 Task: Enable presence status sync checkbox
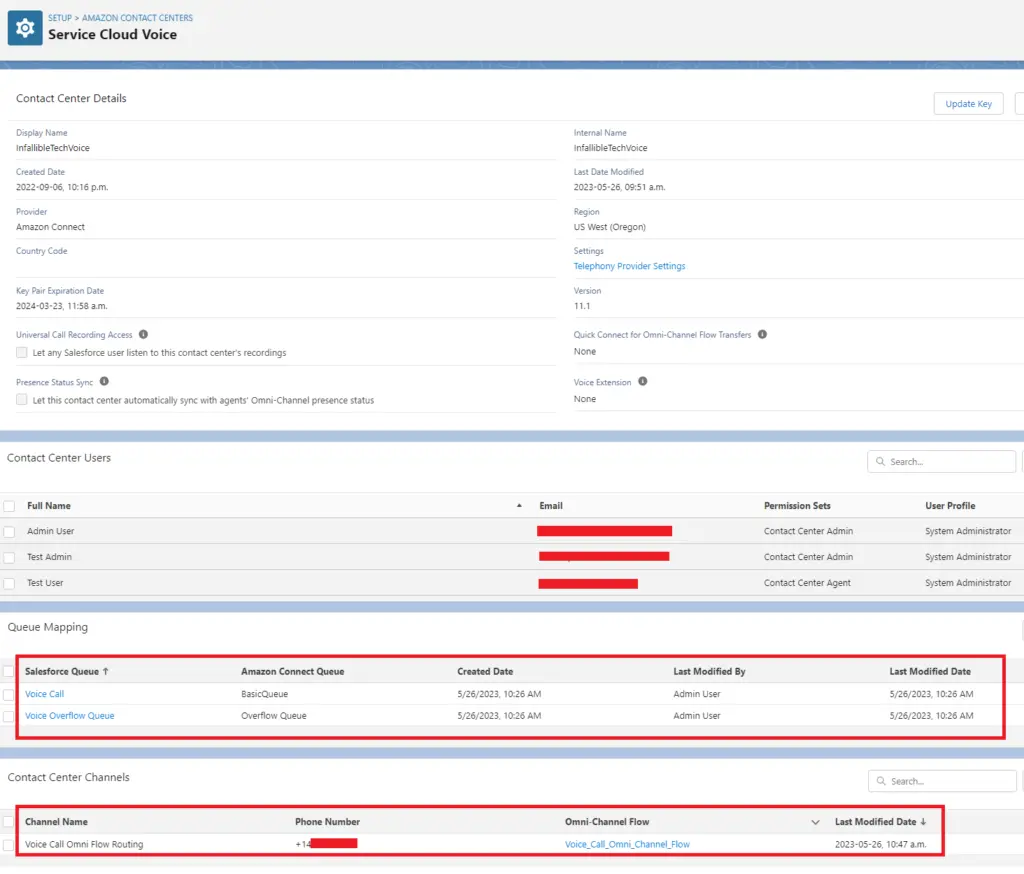(x=22, y=400)
